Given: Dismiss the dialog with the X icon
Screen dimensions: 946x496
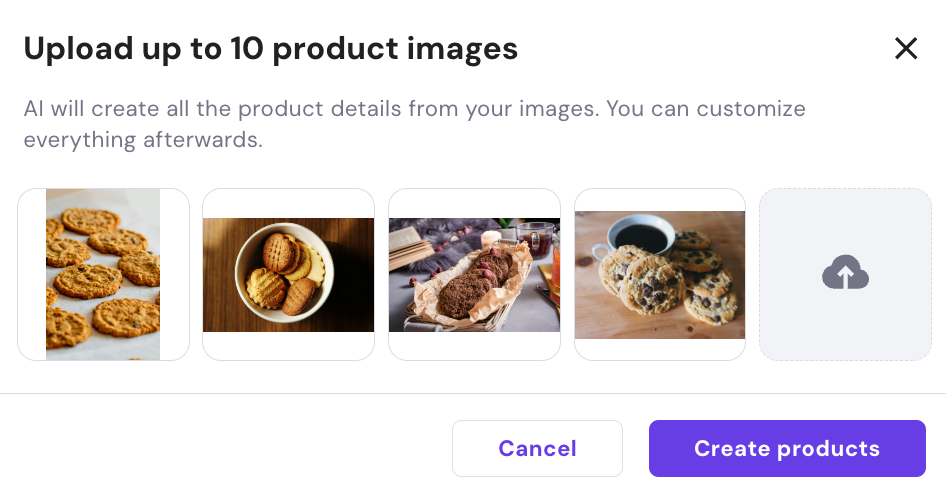Looking at the screenshot, I should coord(906,48).
